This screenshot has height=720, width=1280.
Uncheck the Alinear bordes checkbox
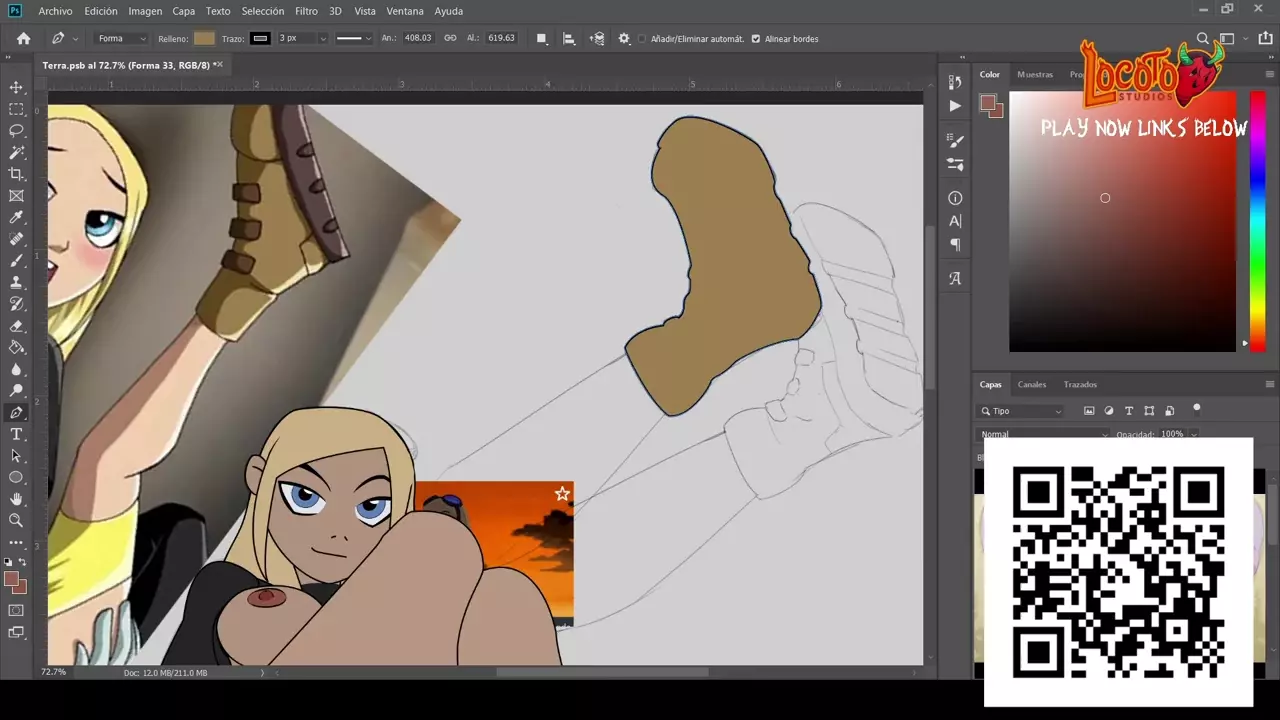pyautogui.click(x=755, y=39)
